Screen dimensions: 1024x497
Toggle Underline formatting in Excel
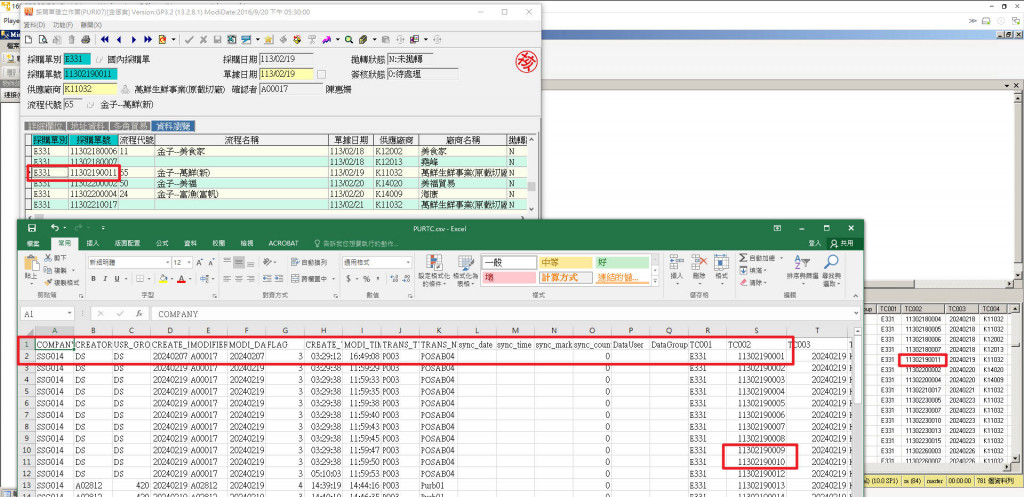click(117, 279)
